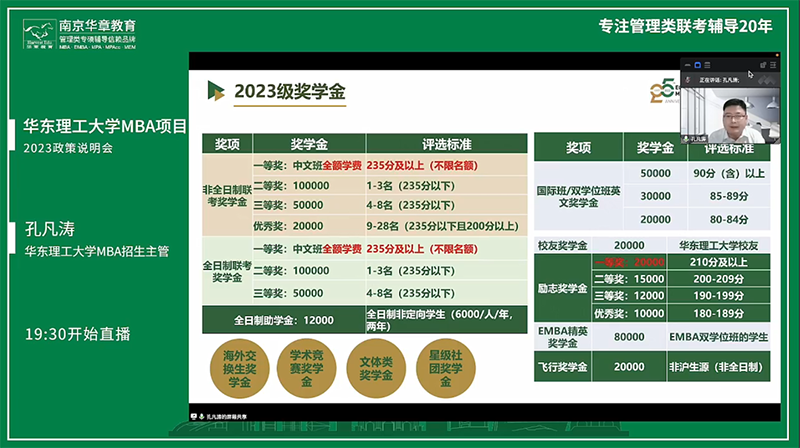Click the 180-189分 cell
This screenshot has height=448, width=800.
pos(718,313)
